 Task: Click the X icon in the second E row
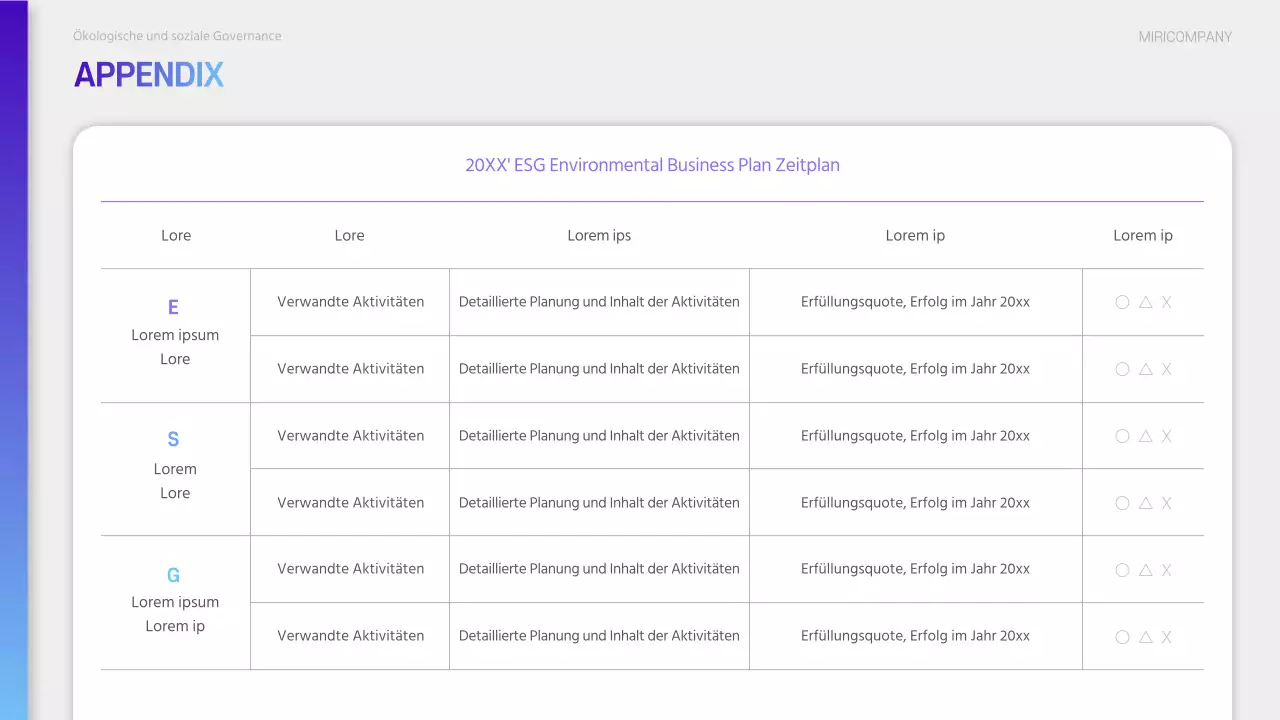click(1166, 369)
